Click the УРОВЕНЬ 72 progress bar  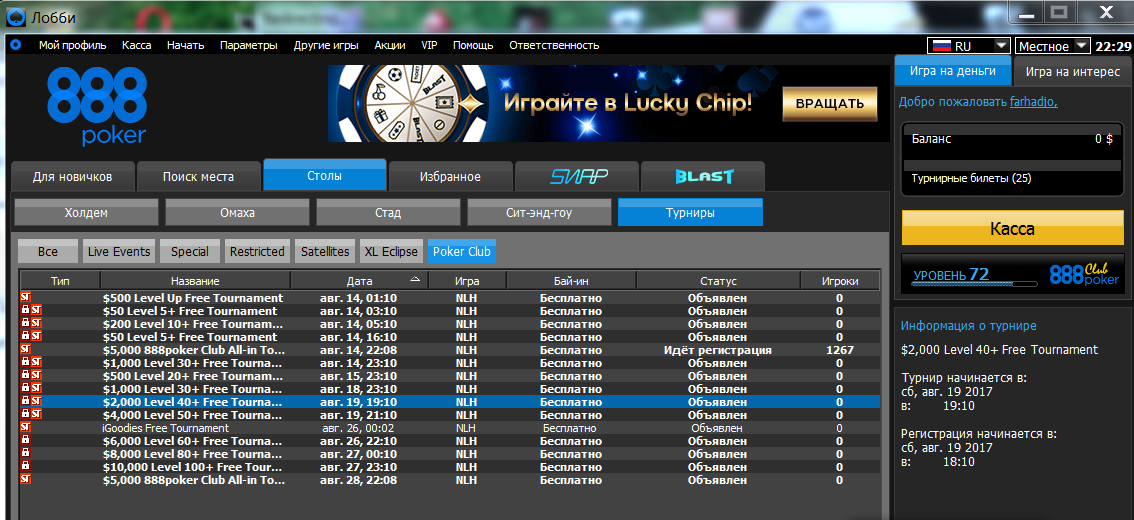coord(973,284)
